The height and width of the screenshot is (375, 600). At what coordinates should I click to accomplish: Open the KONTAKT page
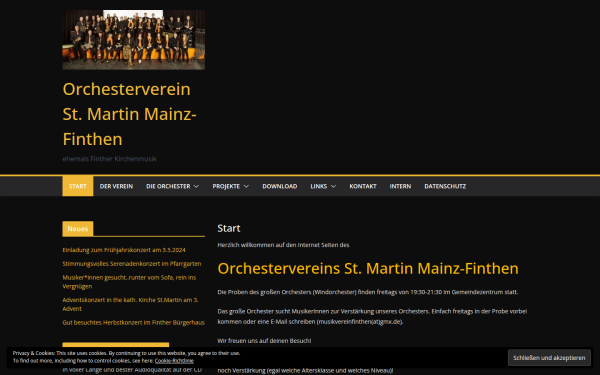[363, 186]
